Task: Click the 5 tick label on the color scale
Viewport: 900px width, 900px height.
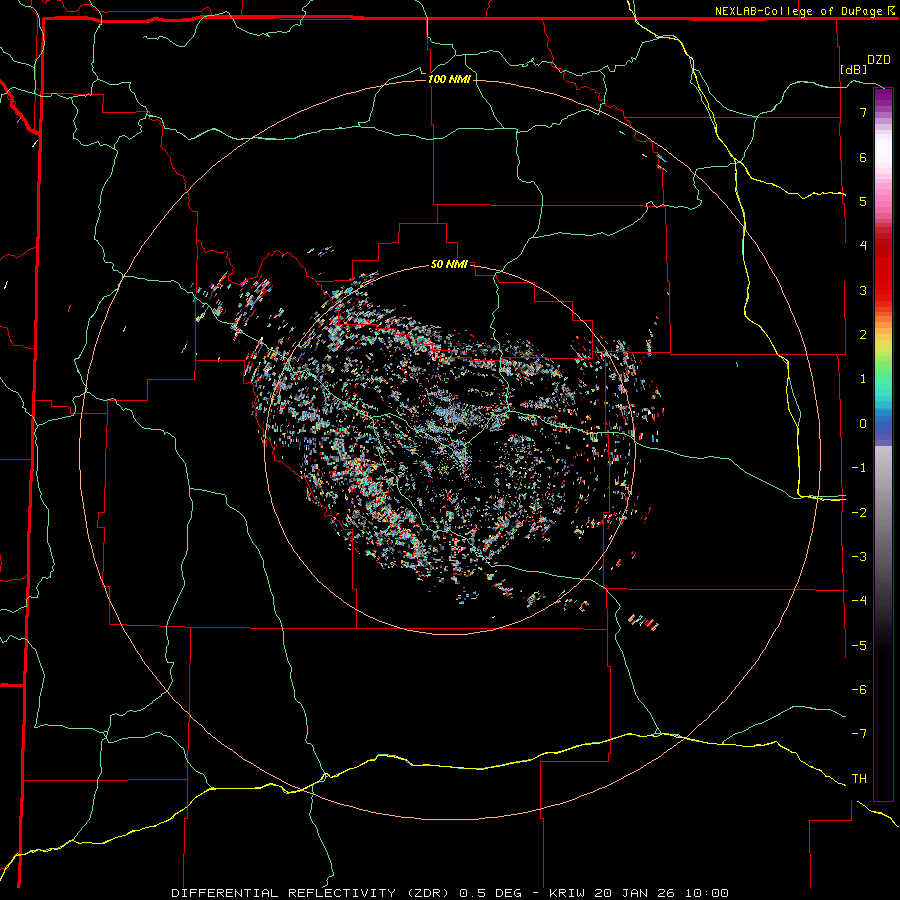Action: click(863, 201)
